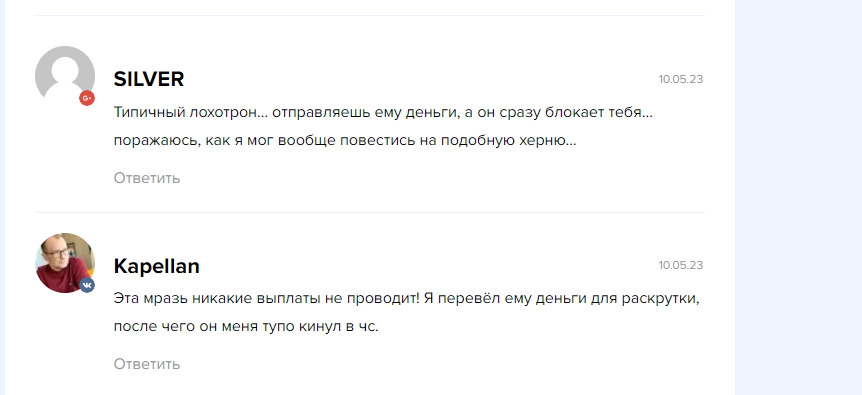Click Ответить under Kapellan's comment
This screenshot has height=395, width=862.
(x=147, y=364)
